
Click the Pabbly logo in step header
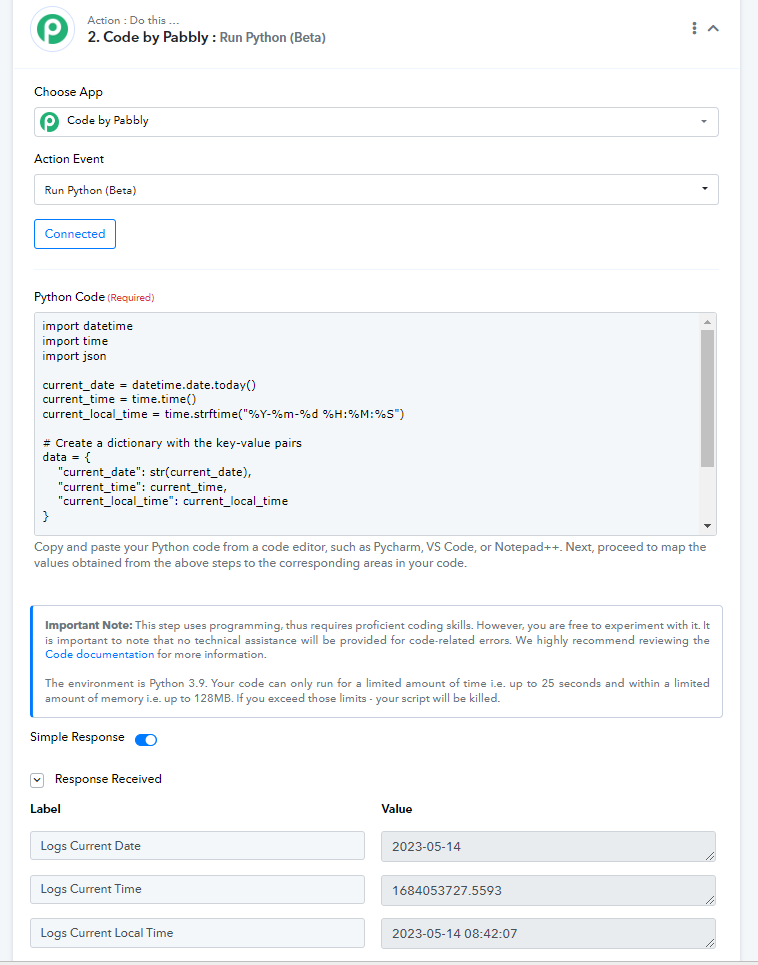[x=52, y=30]
